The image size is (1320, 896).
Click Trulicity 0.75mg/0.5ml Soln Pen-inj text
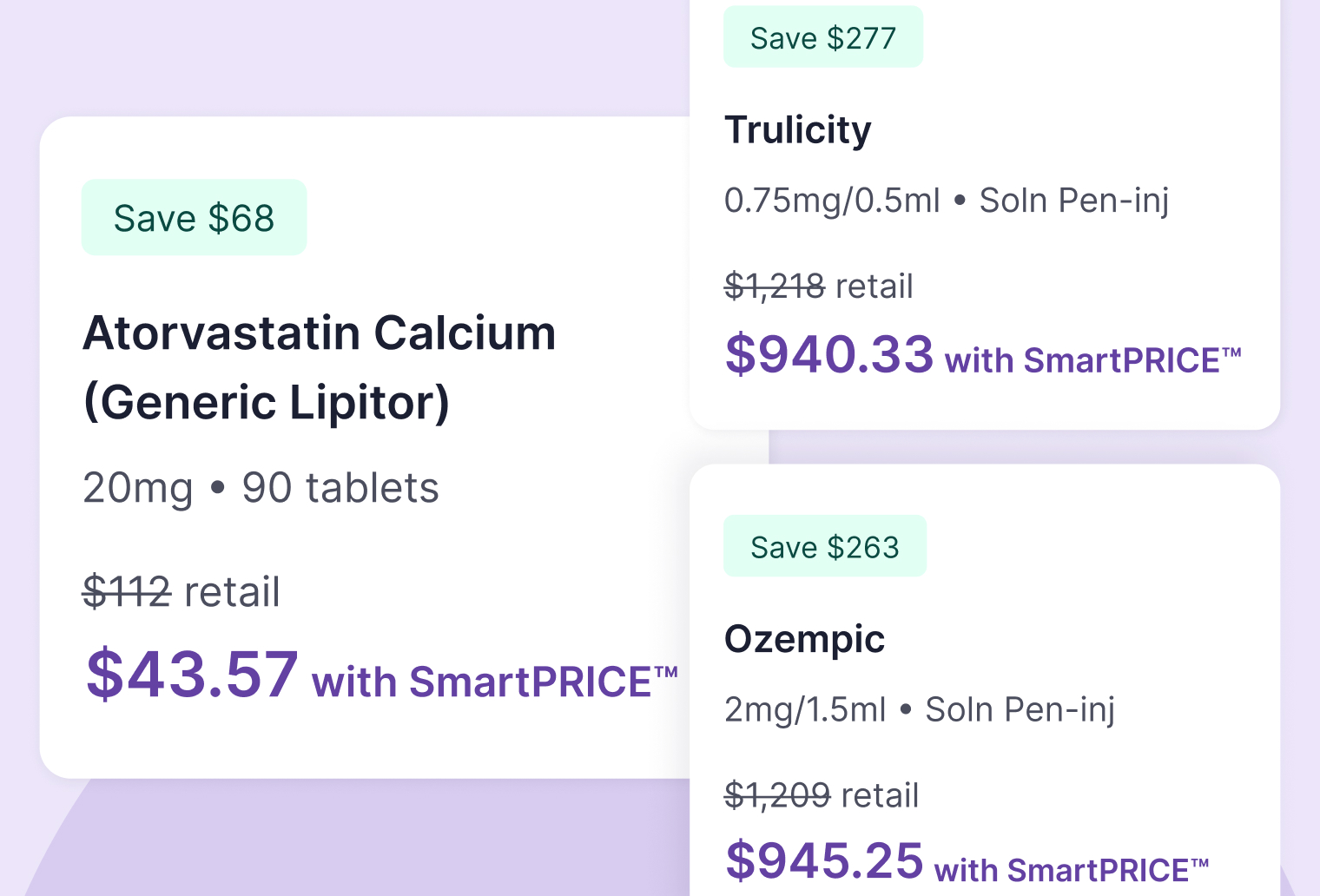(x=947, y=201)
